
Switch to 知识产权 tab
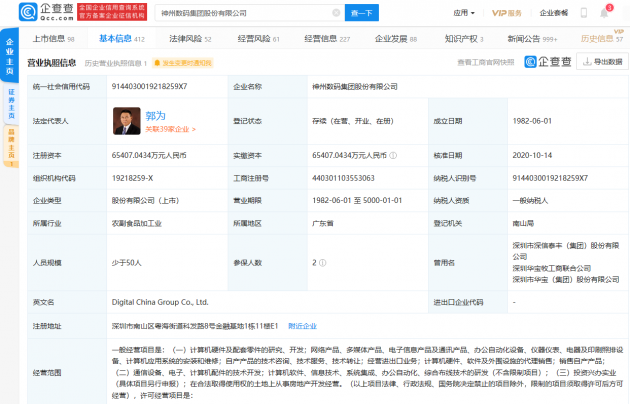[464, 39]
